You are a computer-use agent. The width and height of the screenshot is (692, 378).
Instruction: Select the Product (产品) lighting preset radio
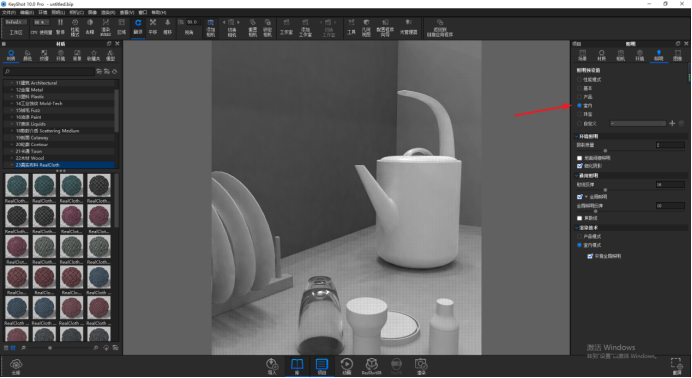(x=579, y=97)
